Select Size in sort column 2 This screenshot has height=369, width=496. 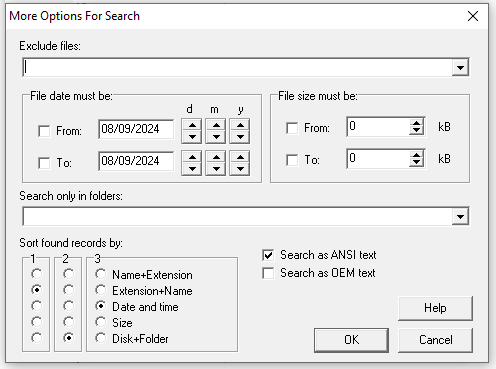coord(69,322)
